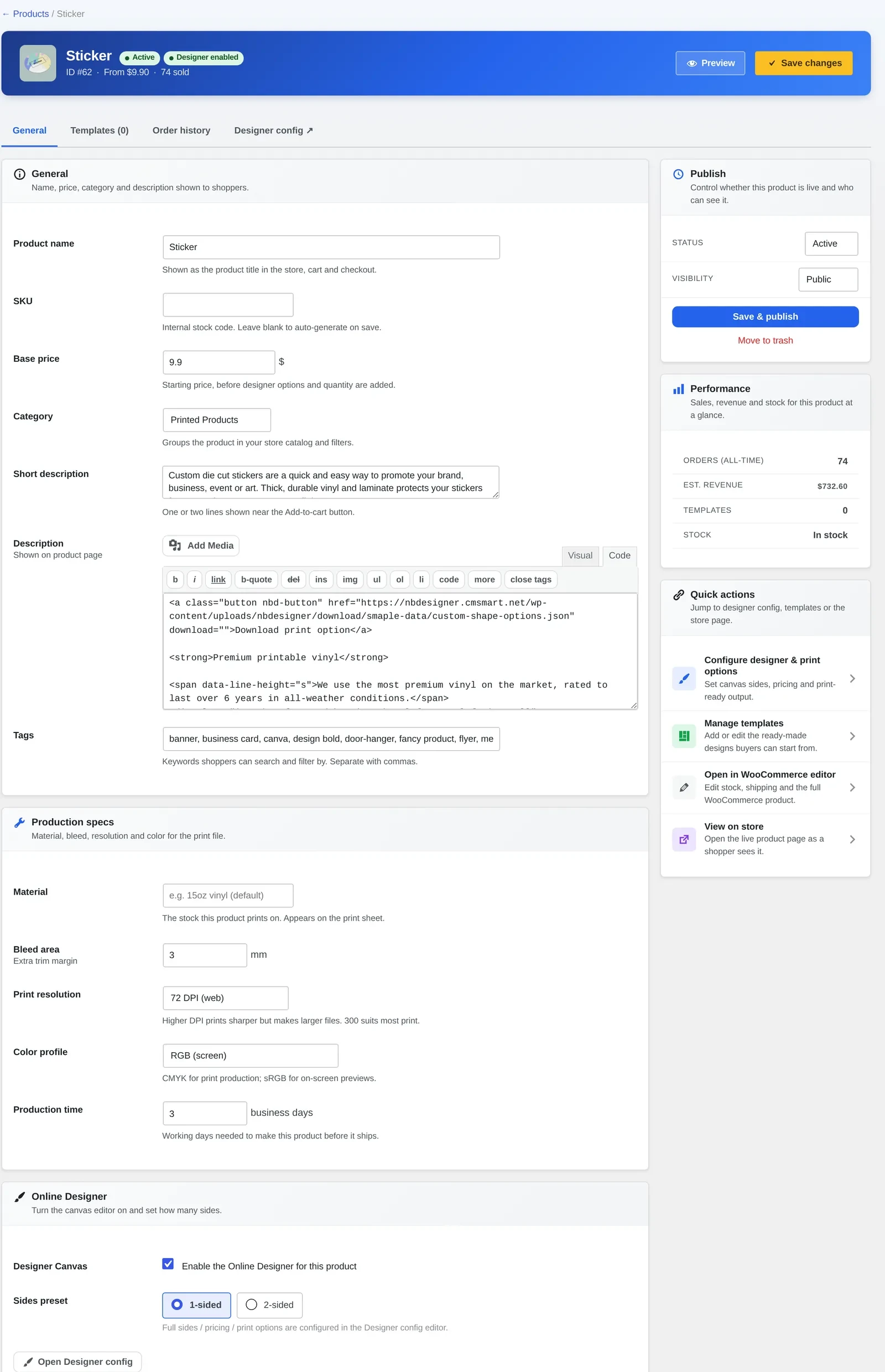Click the link quicktag button
The image size is (885, 1372).
pos(218,579)
